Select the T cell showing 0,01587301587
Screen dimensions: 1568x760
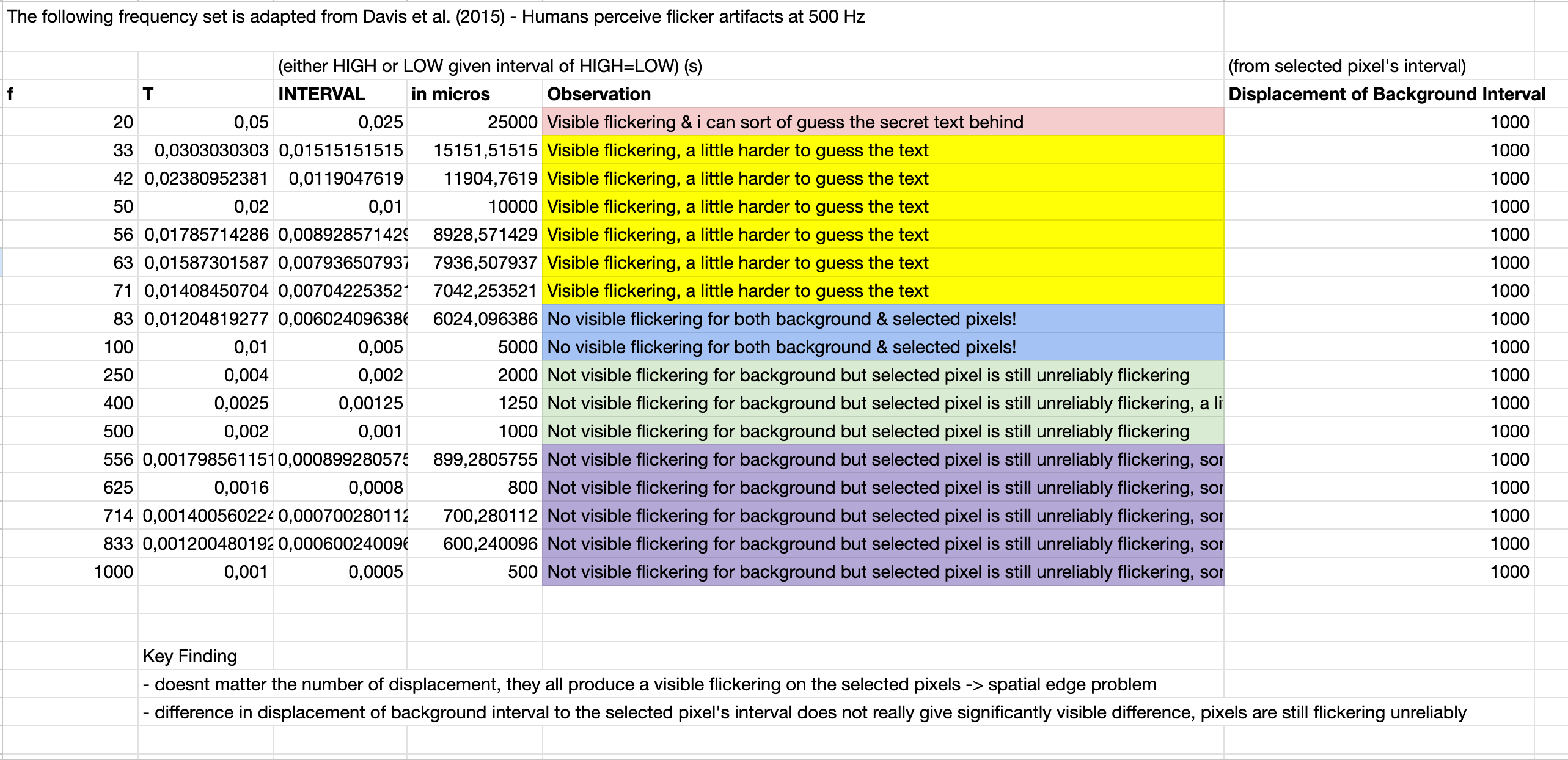point(206,262)
